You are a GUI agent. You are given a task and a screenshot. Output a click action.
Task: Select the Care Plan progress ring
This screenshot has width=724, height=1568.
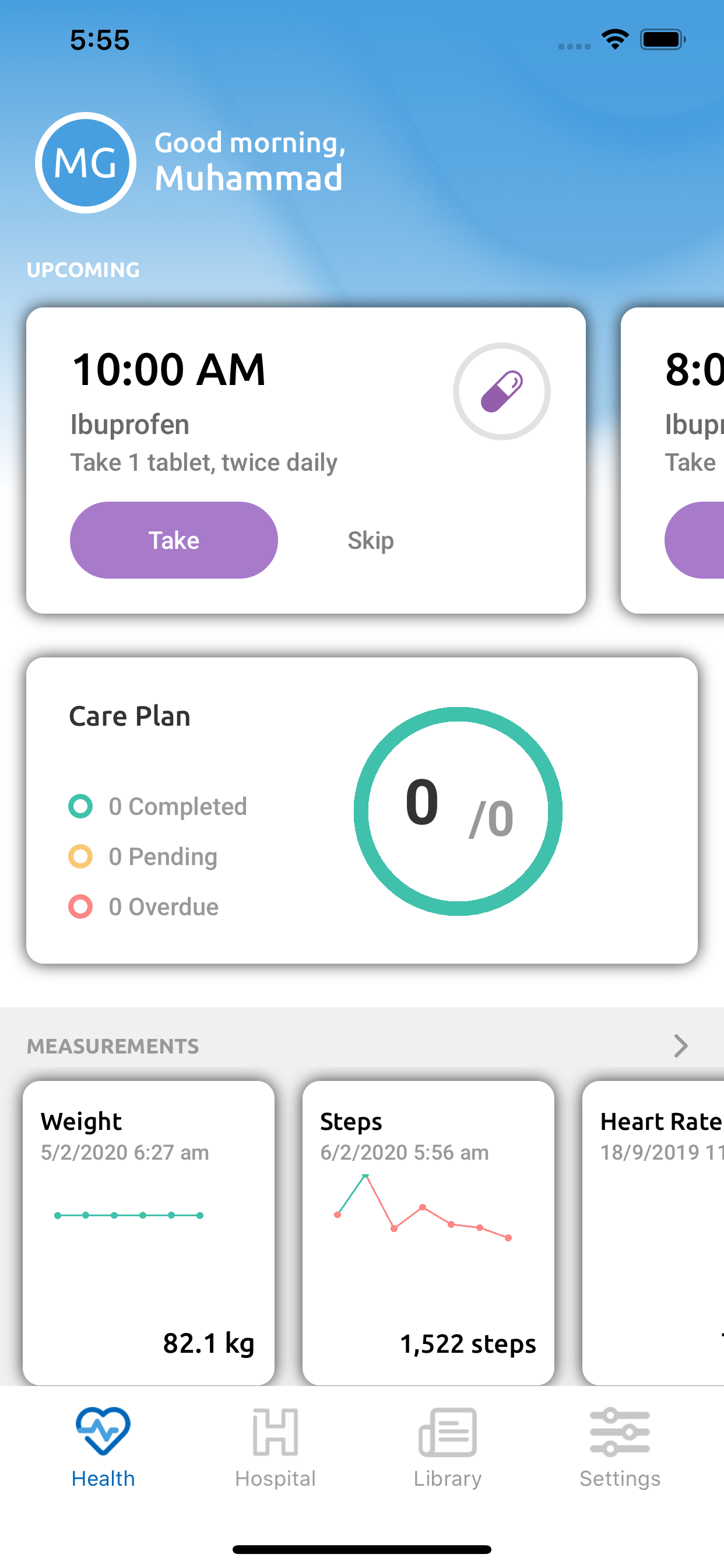pos(458,811)
